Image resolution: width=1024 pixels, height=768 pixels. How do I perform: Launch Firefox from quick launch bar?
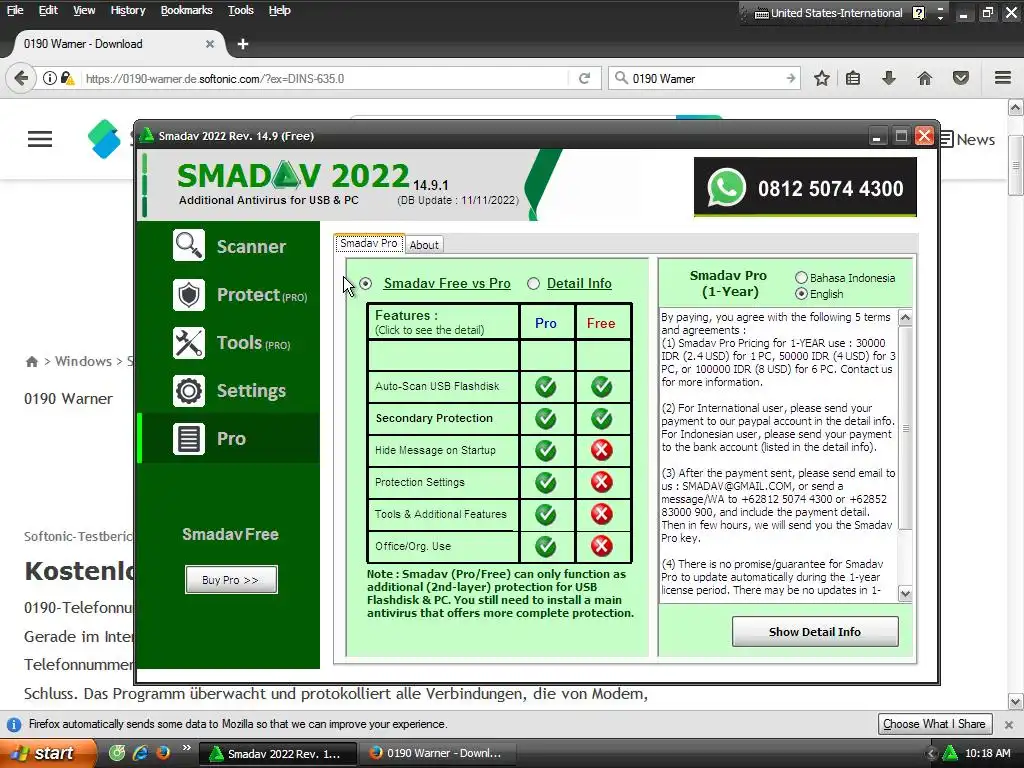(163, 752)
